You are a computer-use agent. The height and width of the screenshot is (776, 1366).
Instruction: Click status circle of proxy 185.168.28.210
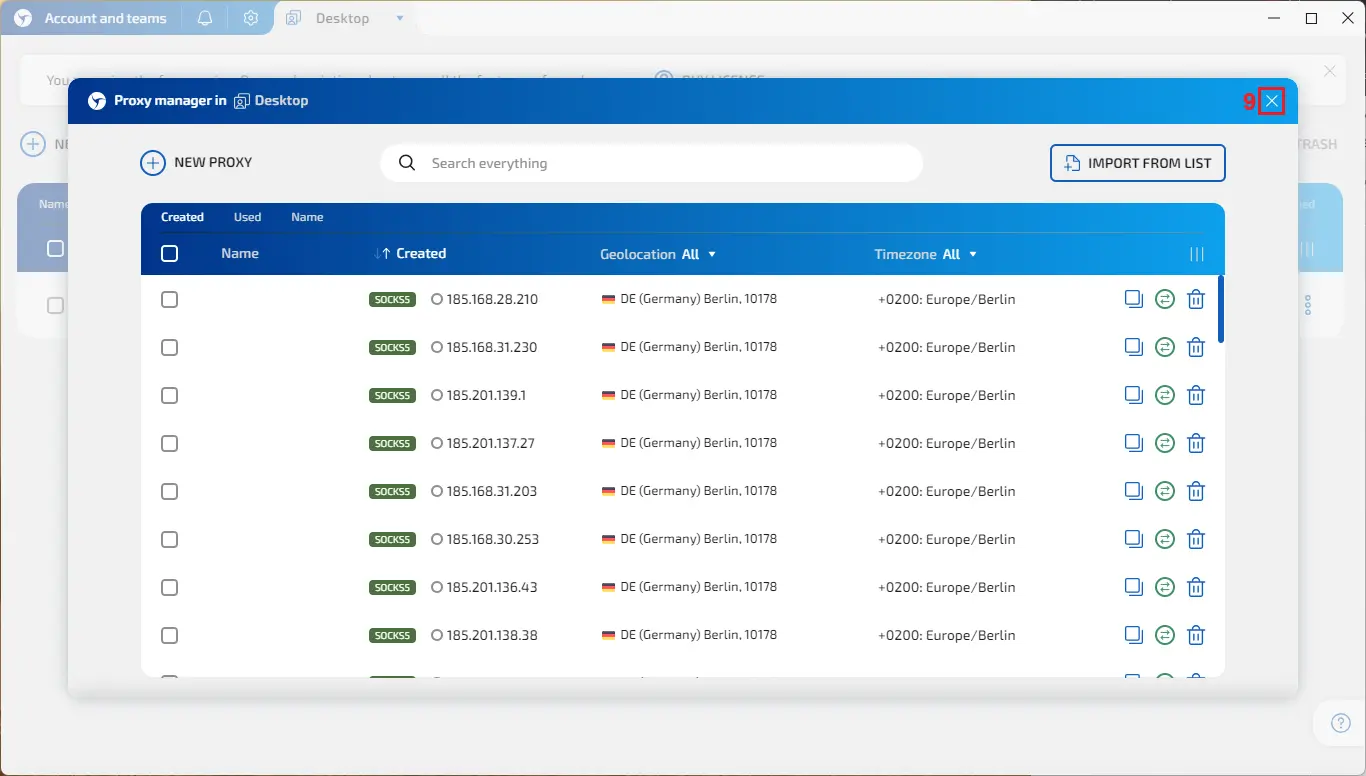click(437, 299)
